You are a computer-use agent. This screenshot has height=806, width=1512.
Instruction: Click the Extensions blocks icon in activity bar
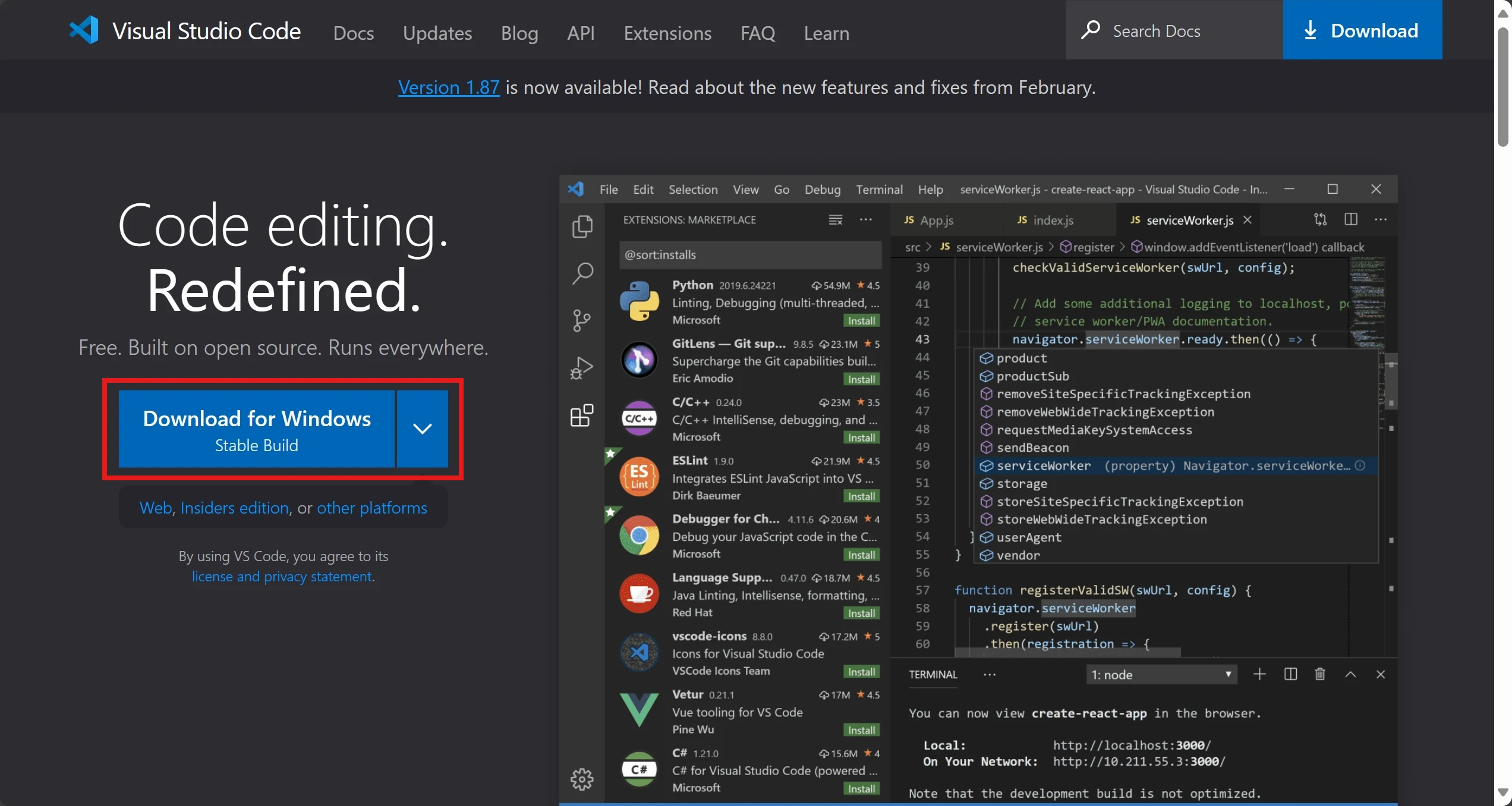(582, 415)
